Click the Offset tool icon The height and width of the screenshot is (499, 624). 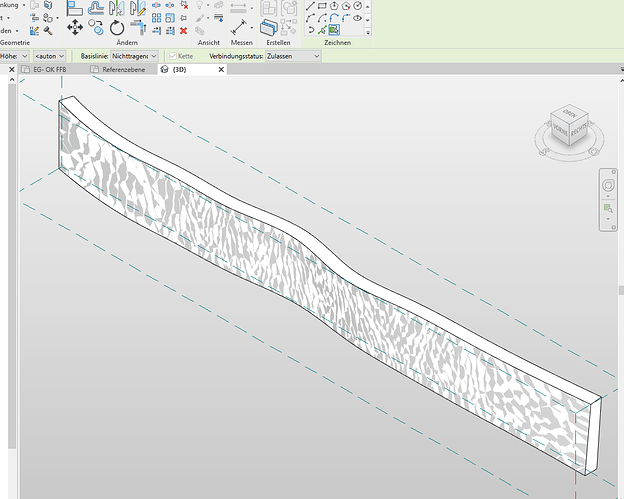97,8
